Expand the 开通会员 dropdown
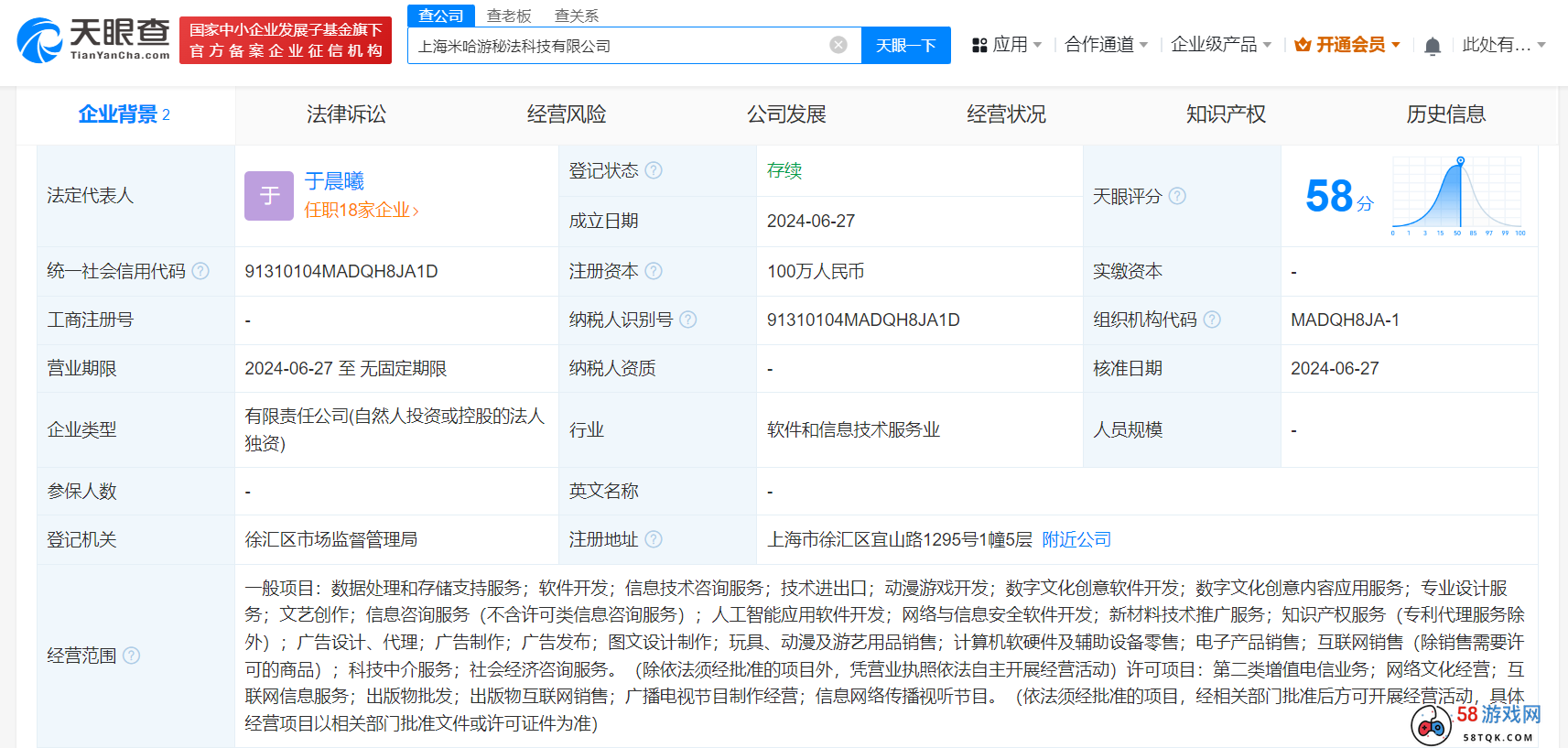This screenshot has height=748, width=1568. tap(1396, 45)
